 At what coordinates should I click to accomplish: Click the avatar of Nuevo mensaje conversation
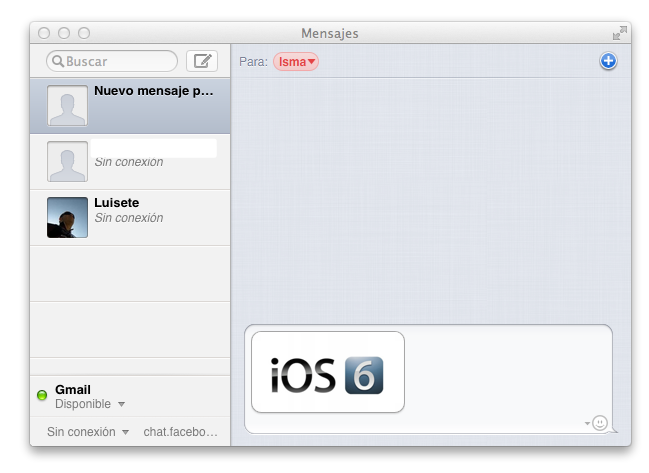pos(67,106)
